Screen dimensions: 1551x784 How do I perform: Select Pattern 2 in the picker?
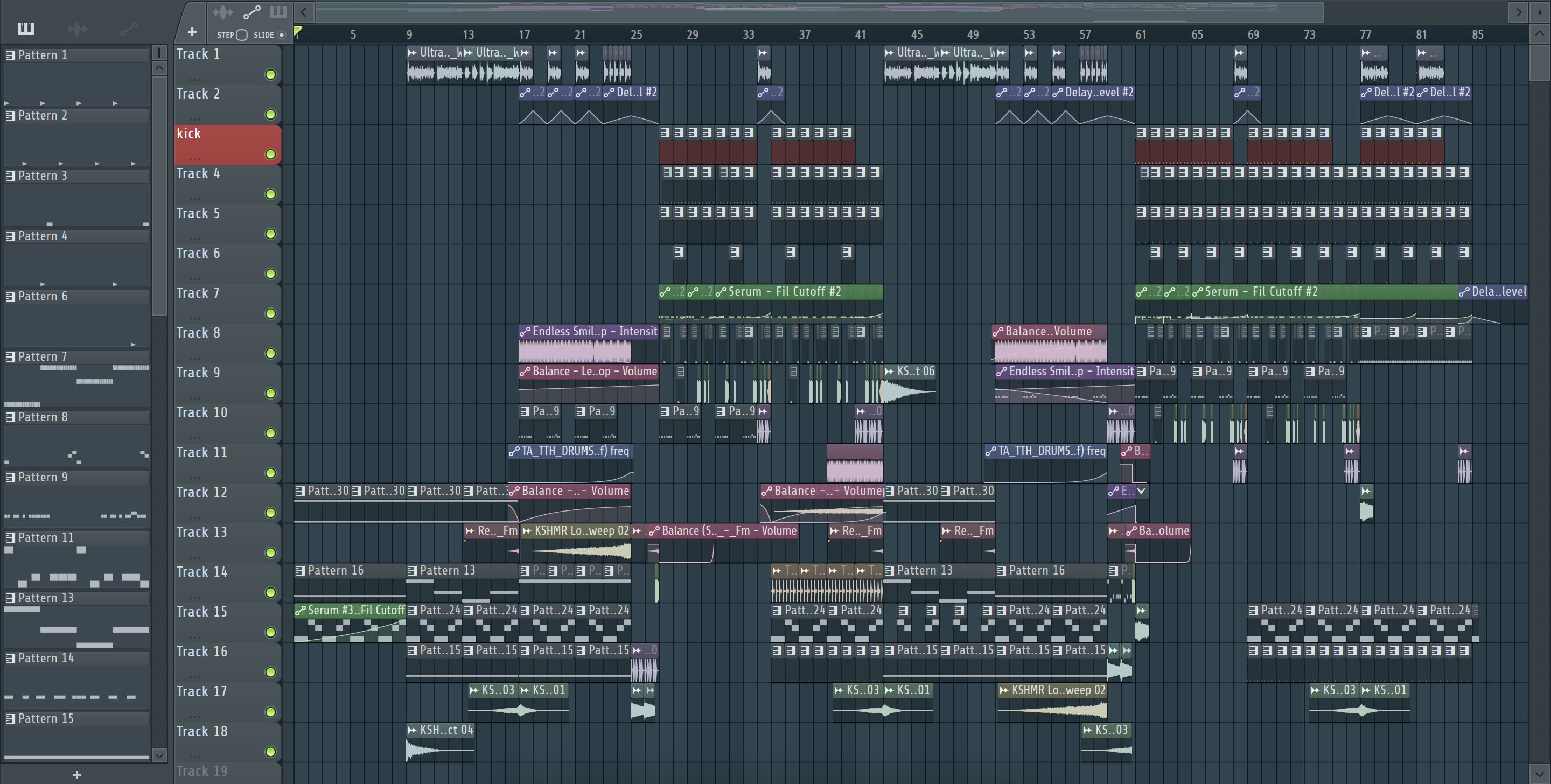pos(77,115)
